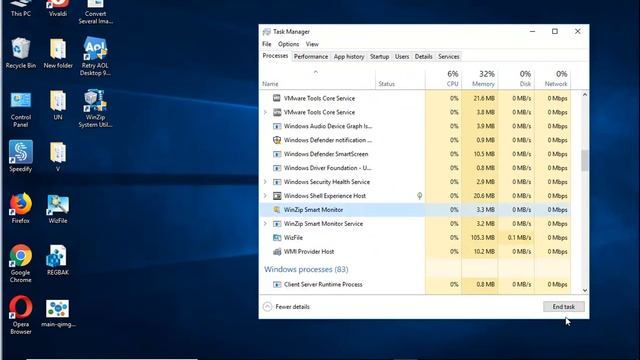Image resolution: width=640 pixels, height=360 pixels.
Task: Switch to the Details tab
Action: 423,57
